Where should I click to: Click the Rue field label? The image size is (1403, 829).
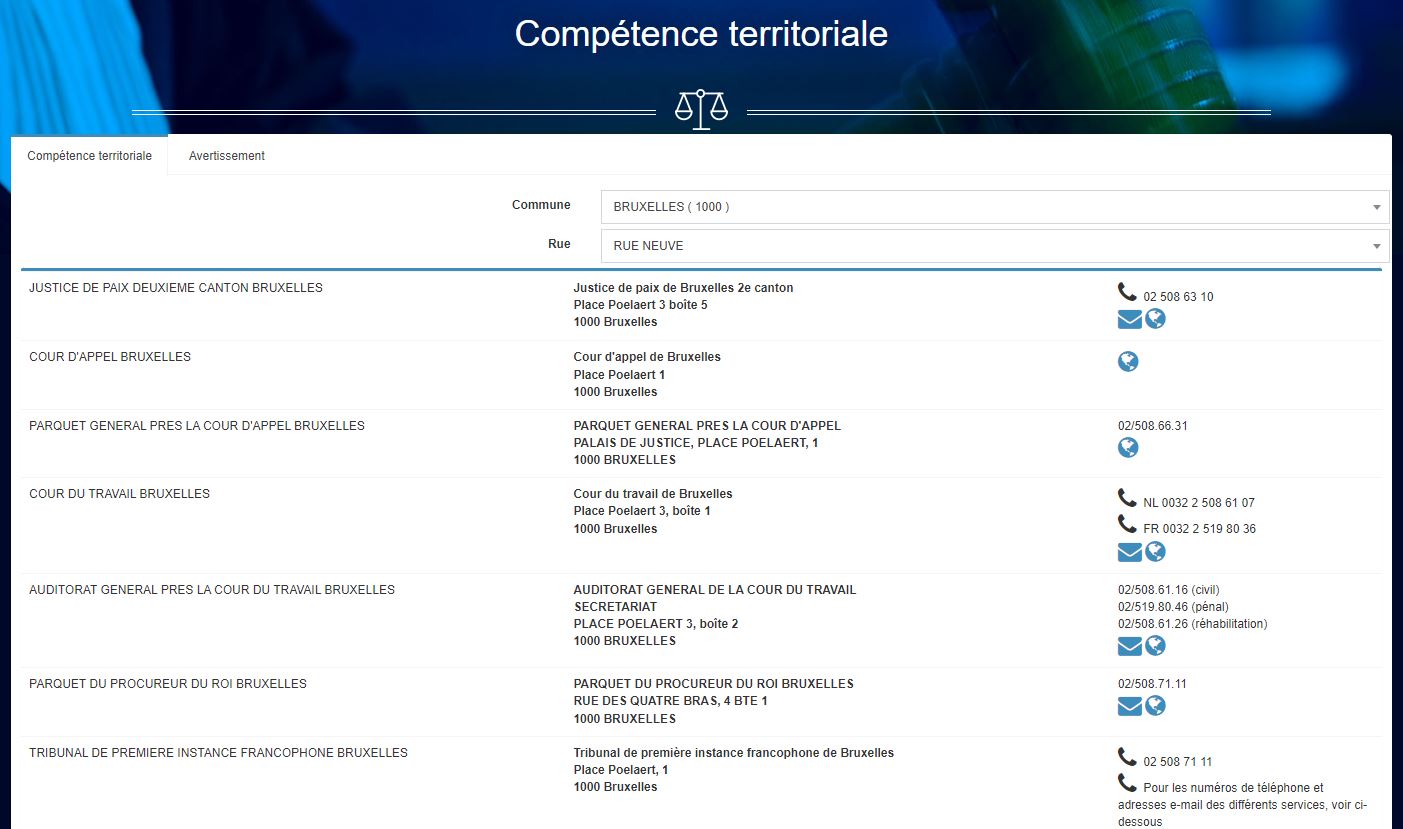(559, 244)
